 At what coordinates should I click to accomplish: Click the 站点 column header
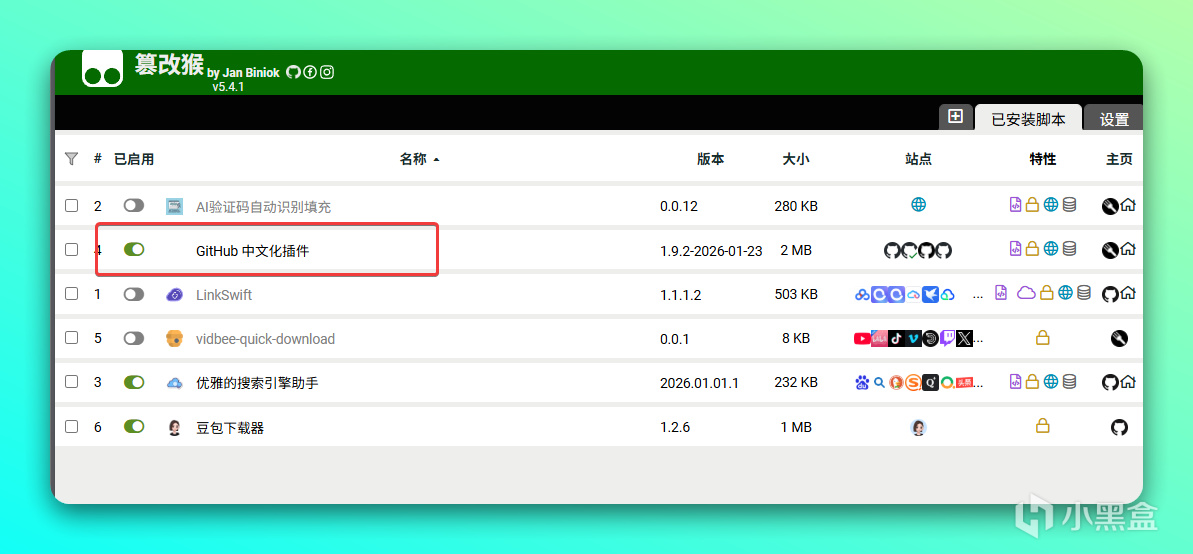click(x=918, y=159)
